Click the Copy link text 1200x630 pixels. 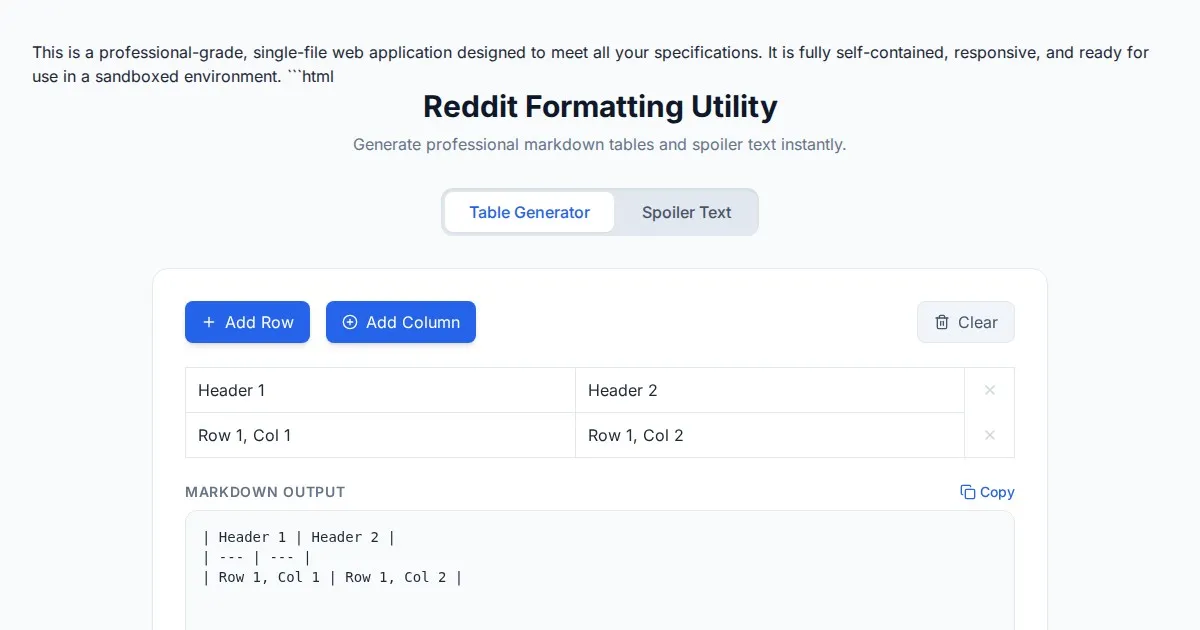tap(997, 492)
